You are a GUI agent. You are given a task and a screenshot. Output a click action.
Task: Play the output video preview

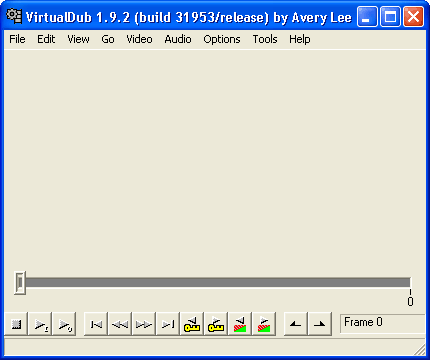[x=64, y=324]
